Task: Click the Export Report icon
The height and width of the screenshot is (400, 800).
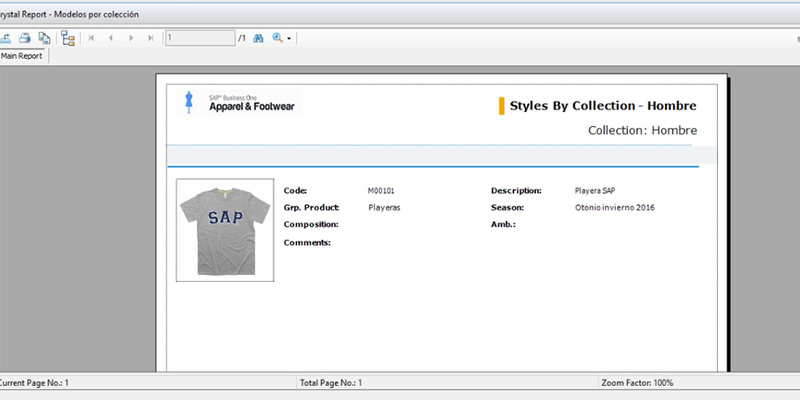Action: (x=5, y=38)
